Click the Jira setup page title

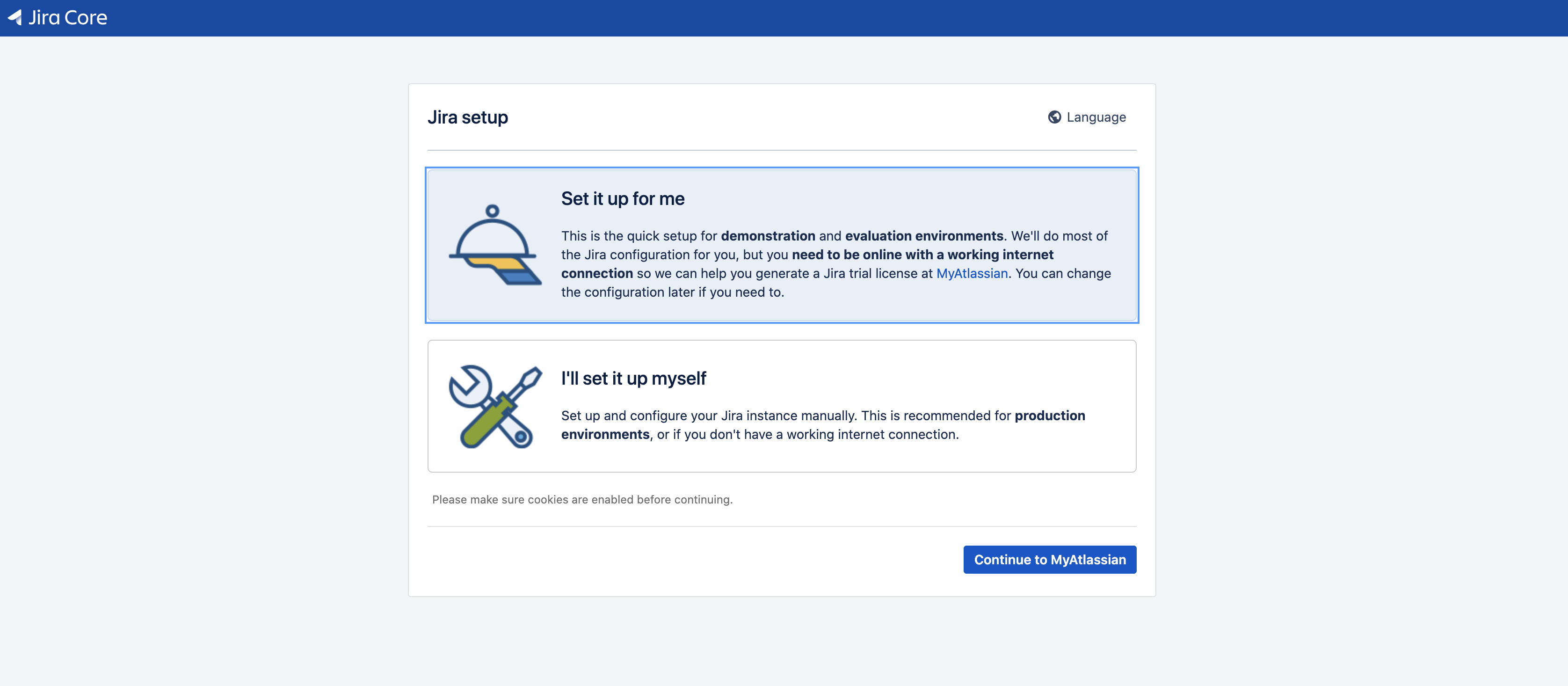(467, 117)
